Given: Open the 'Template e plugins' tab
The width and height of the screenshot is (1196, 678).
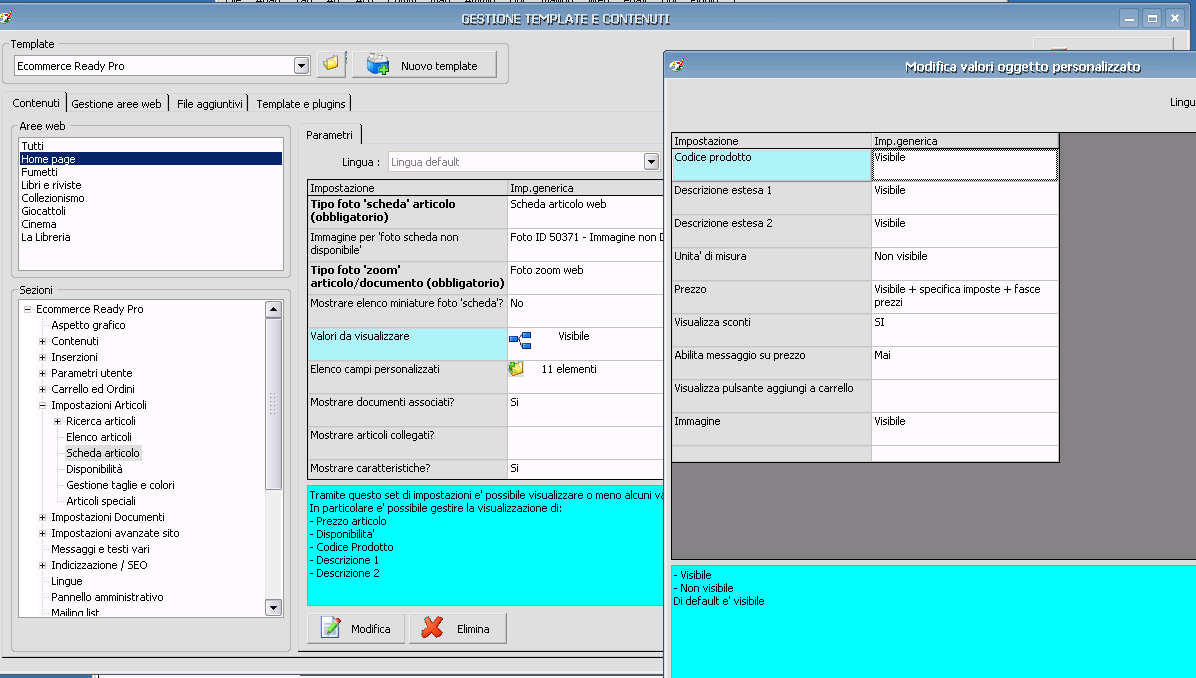Looking at the screenshot, I should point(301,104).
